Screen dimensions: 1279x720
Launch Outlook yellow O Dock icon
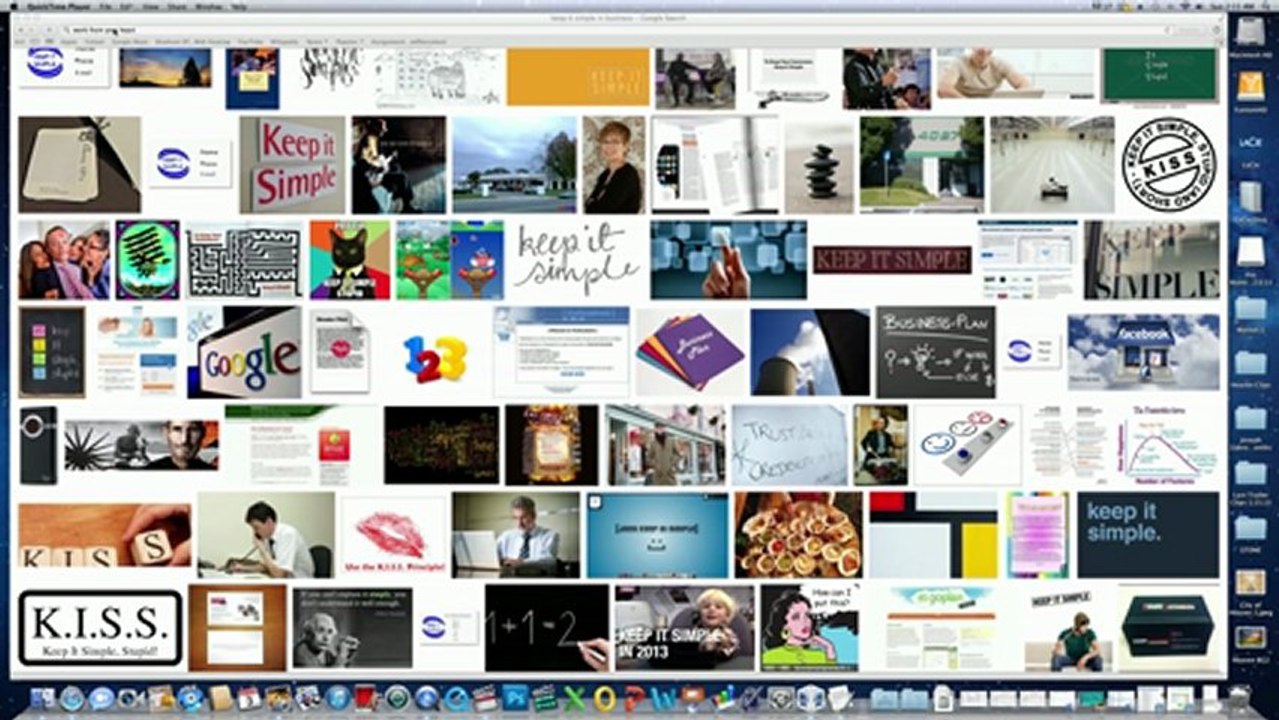(603, 697)
